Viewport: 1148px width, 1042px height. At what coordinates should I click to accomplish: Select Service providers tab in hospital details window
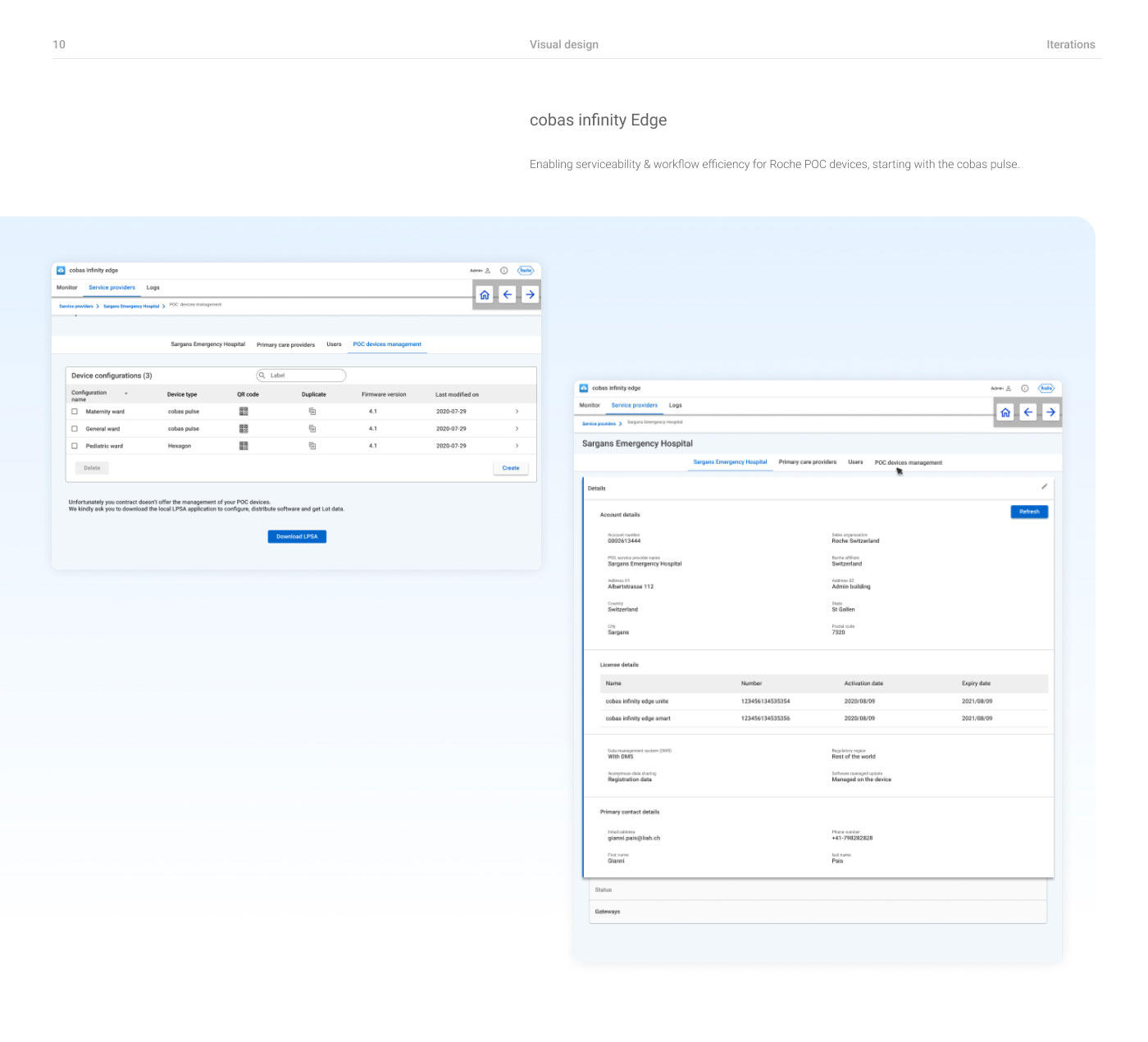click(635, 405)
